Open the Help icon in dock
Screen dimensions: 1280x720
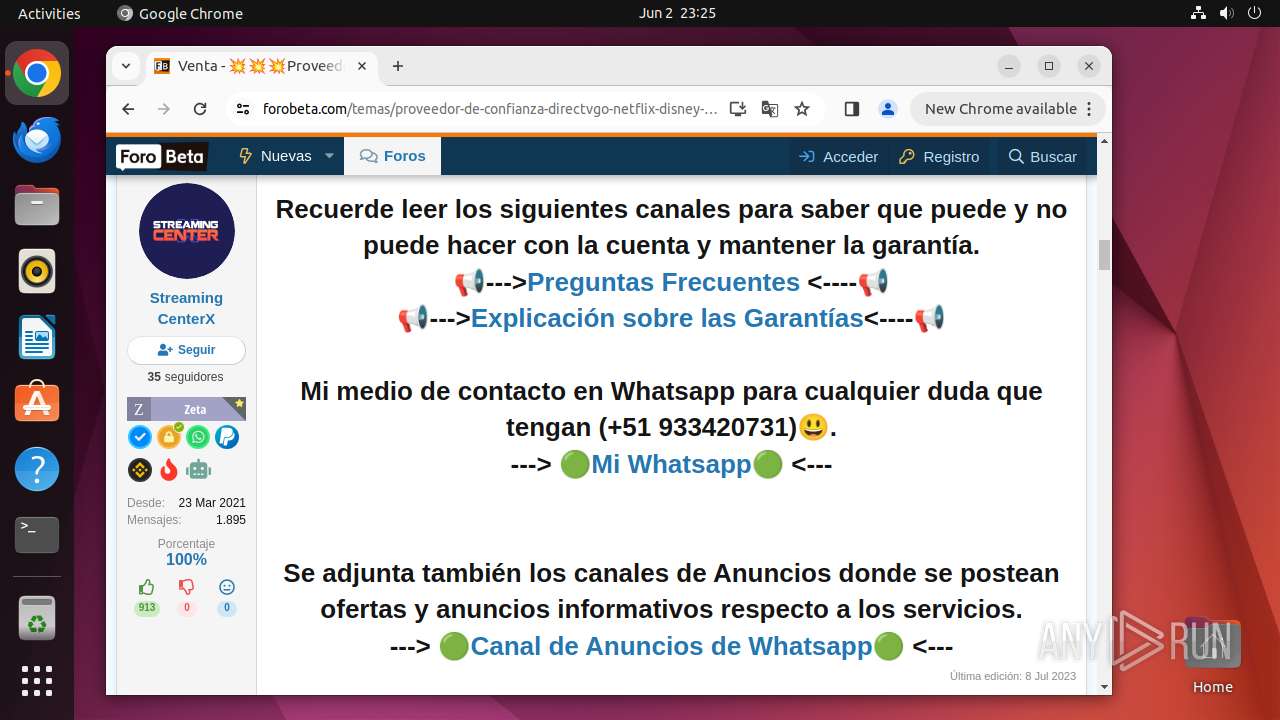tap(37, 469)
